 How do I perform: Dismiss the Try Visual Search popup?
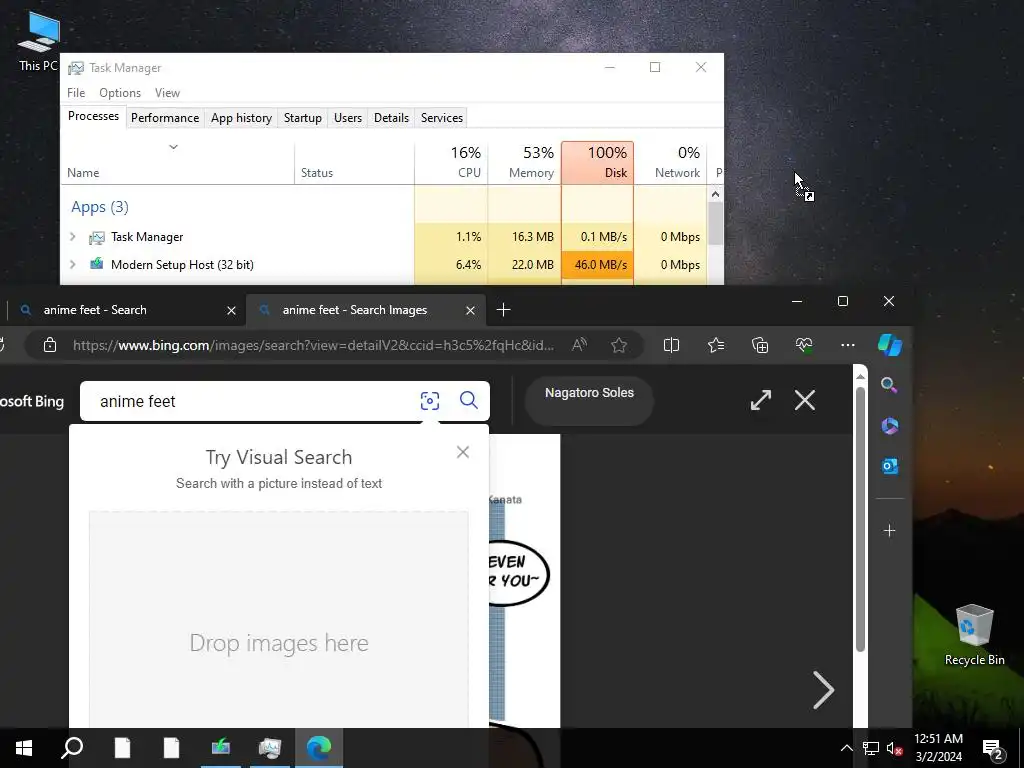463,452
